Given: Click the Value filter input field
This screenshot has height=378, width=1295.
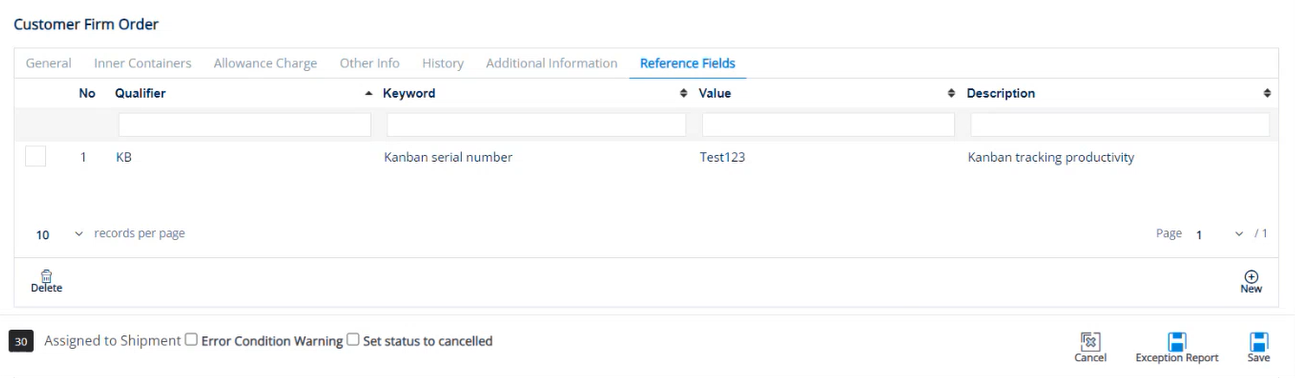Looking at the screenshot, I should (828, 125).
